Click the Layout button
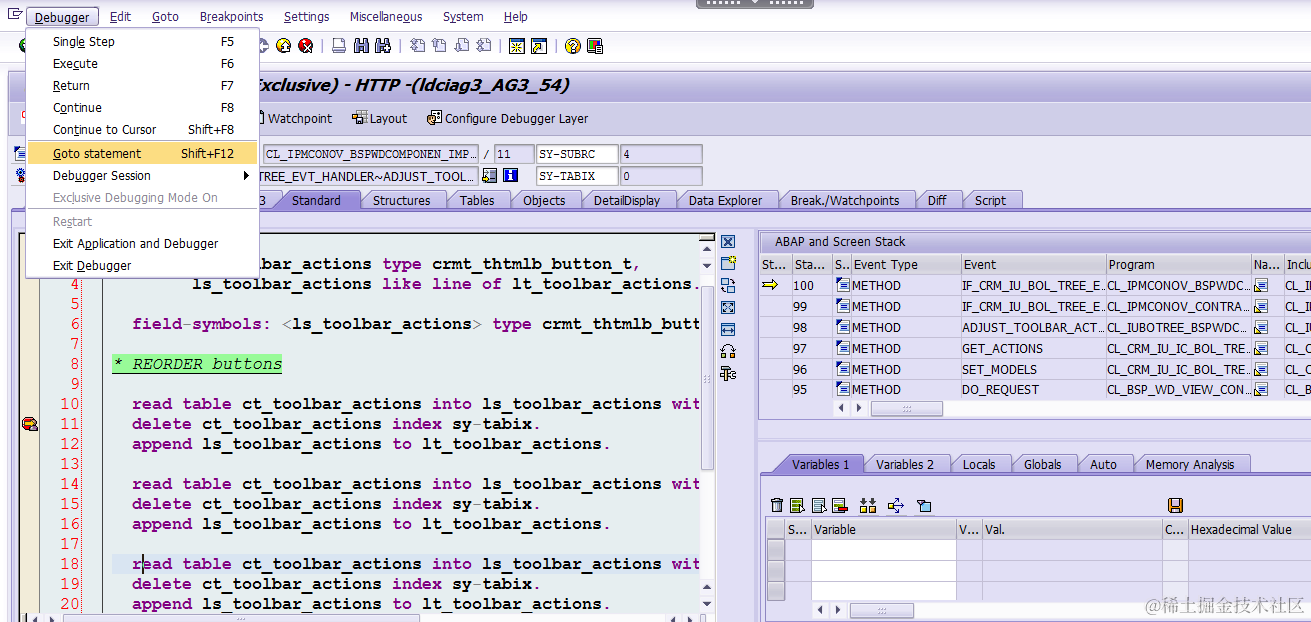This screenshot has width=1311, height=622. (379, 118)
